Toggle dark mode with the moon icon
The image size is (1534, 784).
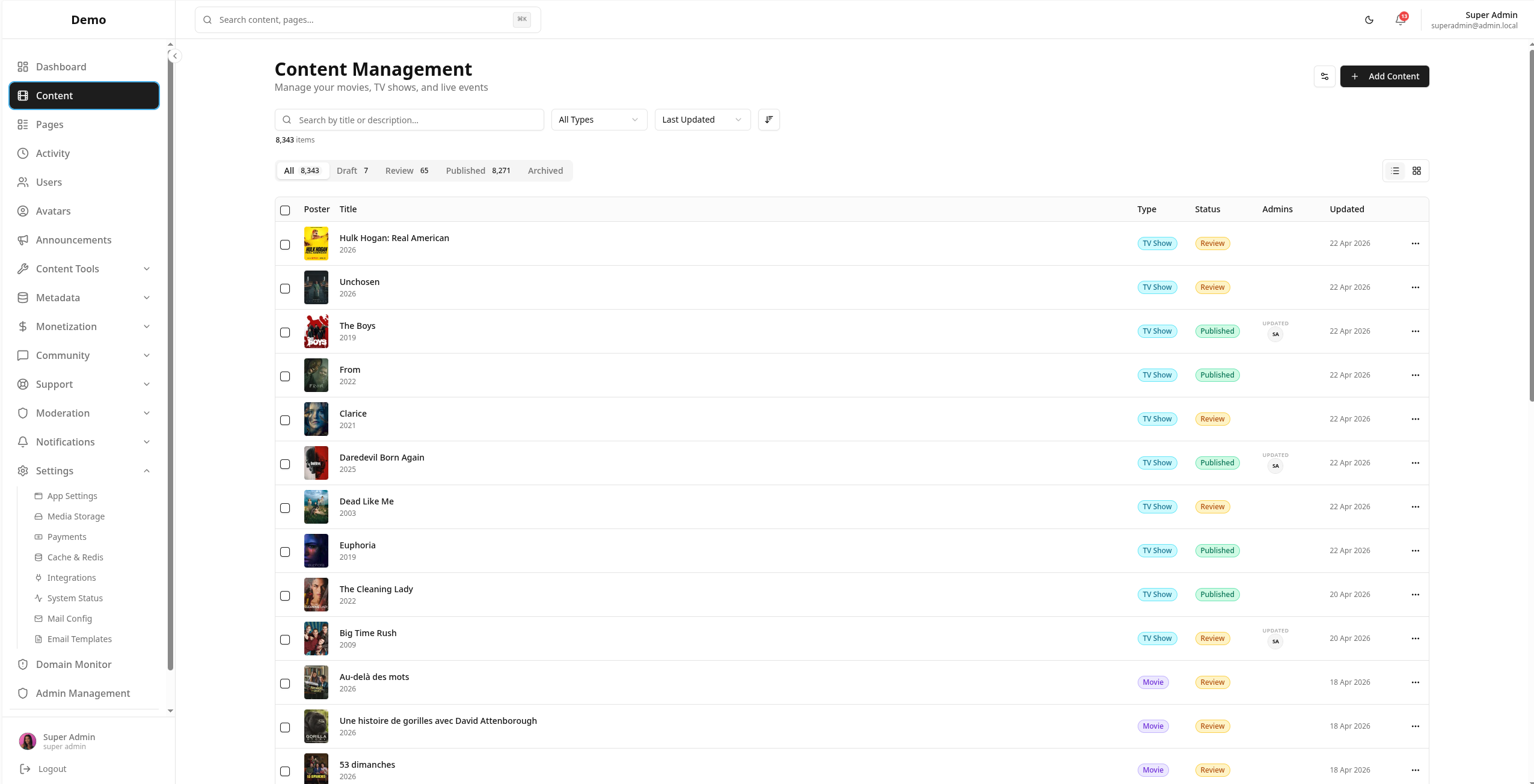(x=1369, y=19)
